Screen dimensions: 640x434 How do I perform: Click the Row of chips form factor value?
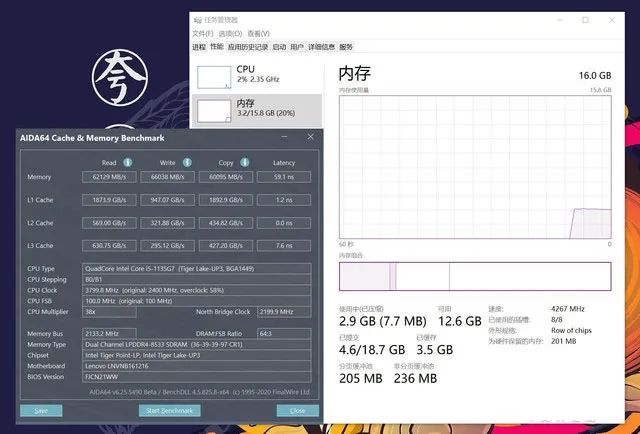[571, 330]
